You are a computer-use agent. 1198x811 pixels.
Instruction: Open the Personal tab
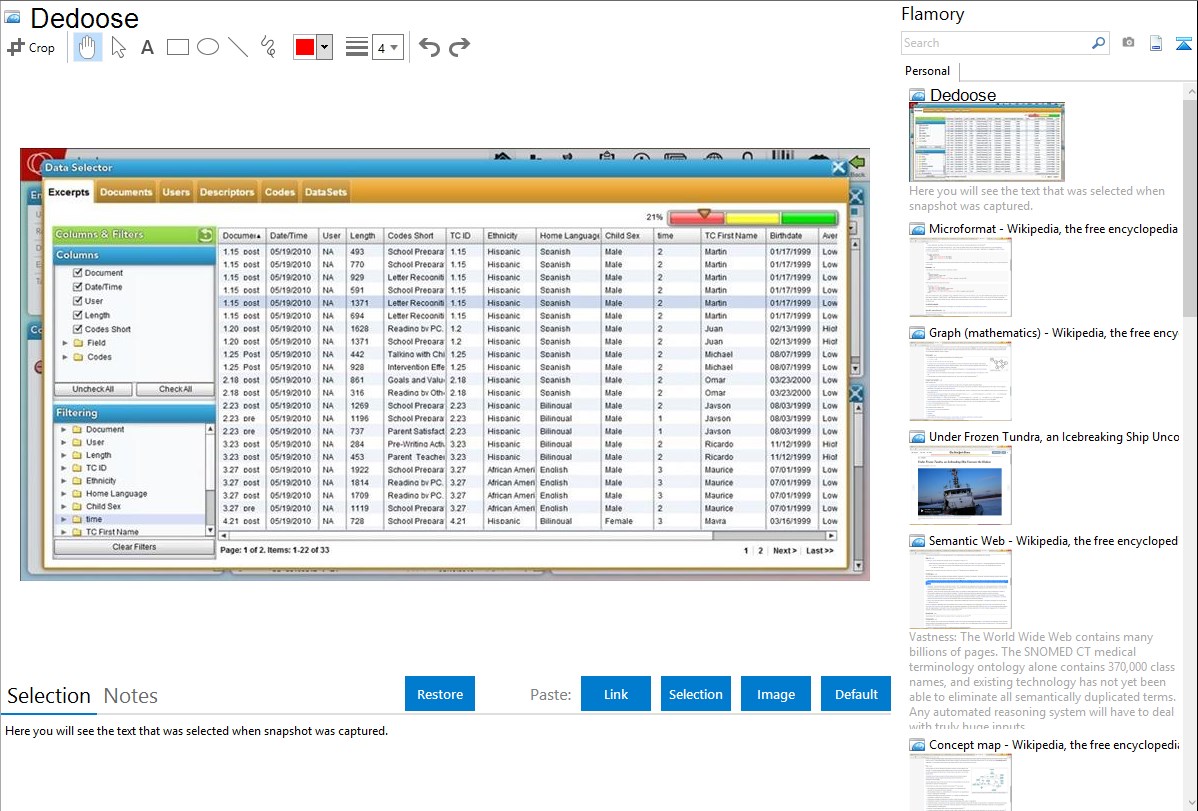[x=927, y=71]
